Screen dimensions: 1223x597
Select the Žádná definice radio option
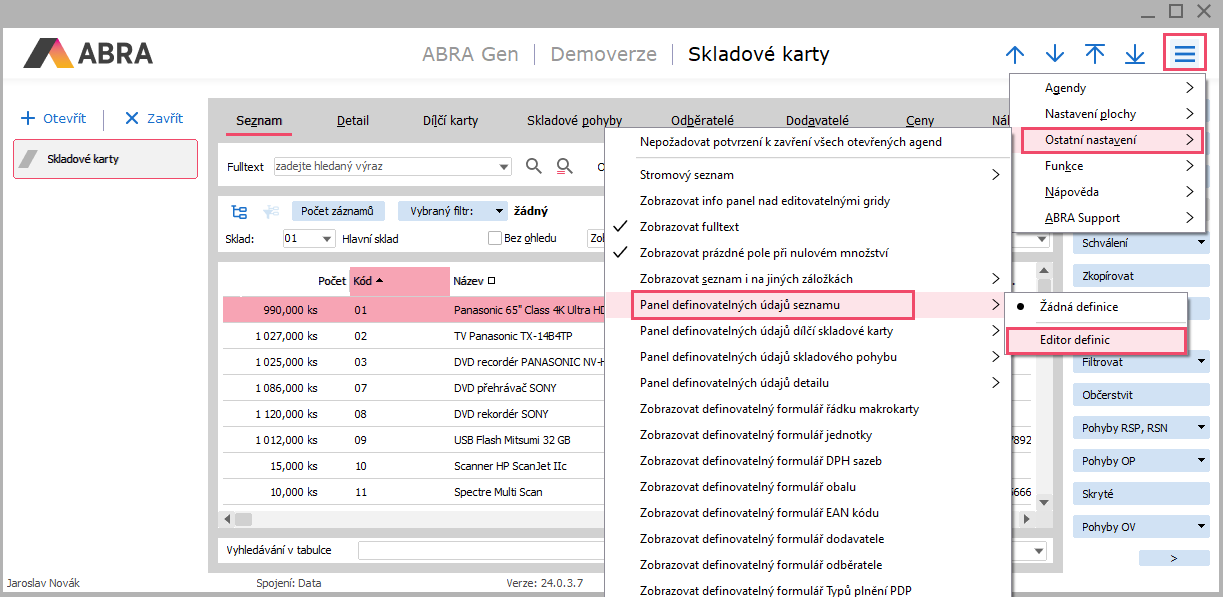point(1096,307)
